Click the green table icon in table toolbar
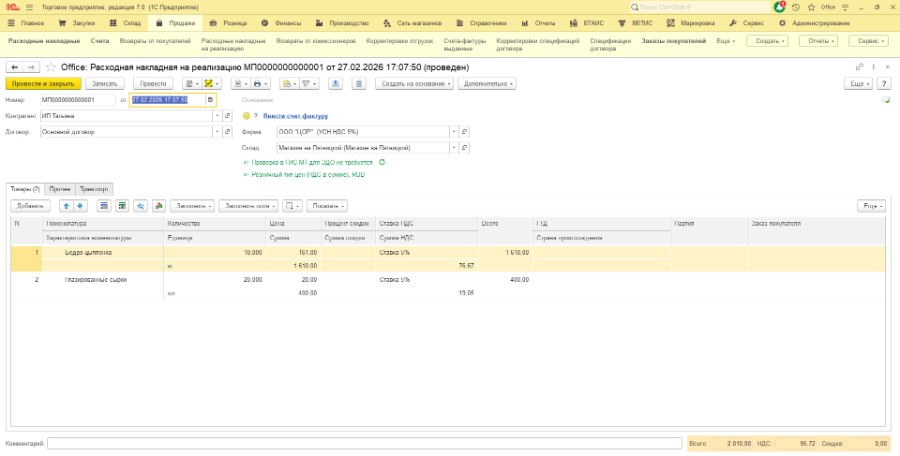 [122, 206]
